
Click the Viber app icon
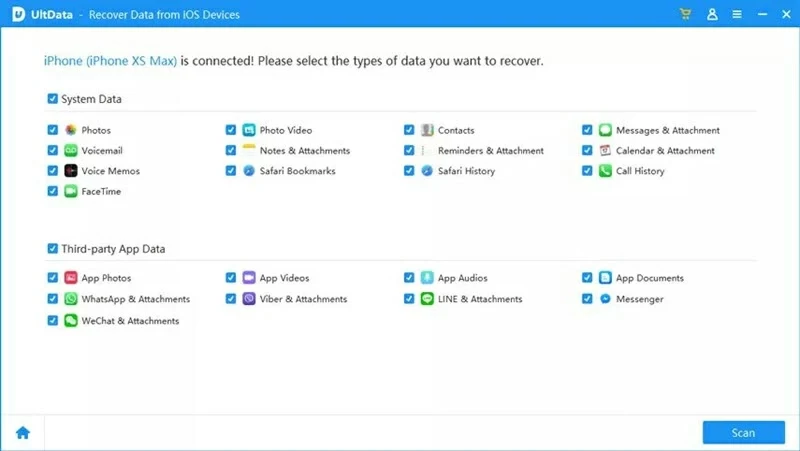[x=249, y=299]
